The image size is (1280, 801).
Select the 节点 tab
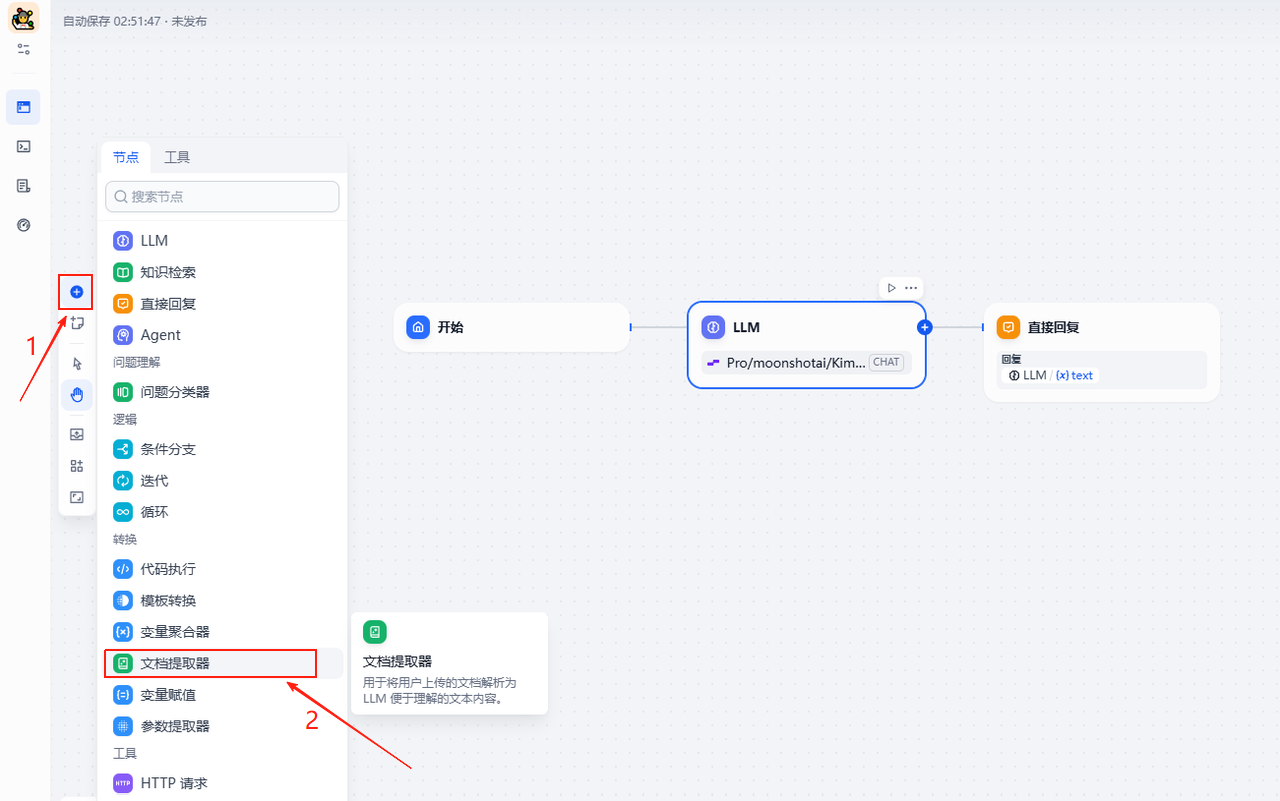[126, 157]
